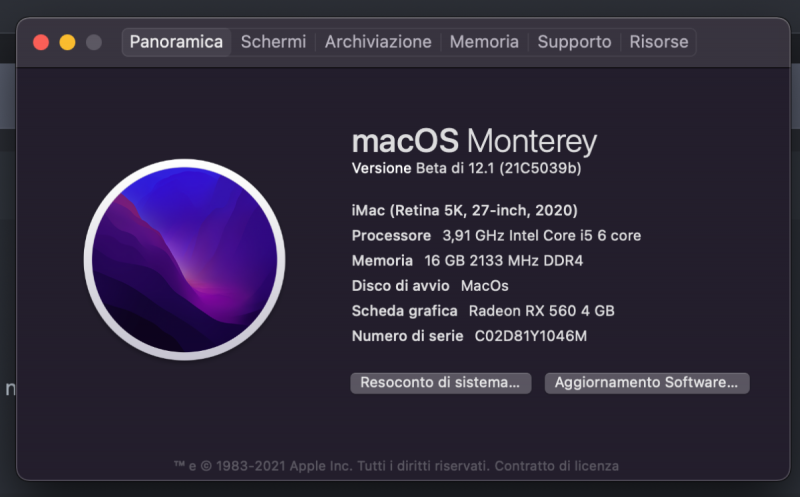Click the Numero di serie label
This screenshot has height=497, width=800.
coord(408,336)
